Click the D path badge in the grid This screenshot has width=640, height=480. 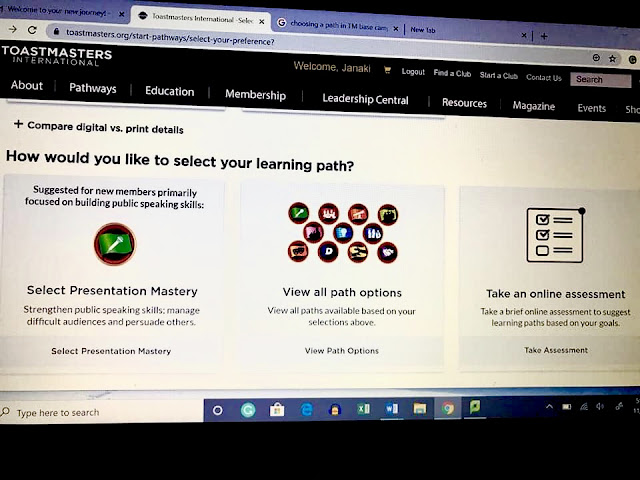(328, 251)
